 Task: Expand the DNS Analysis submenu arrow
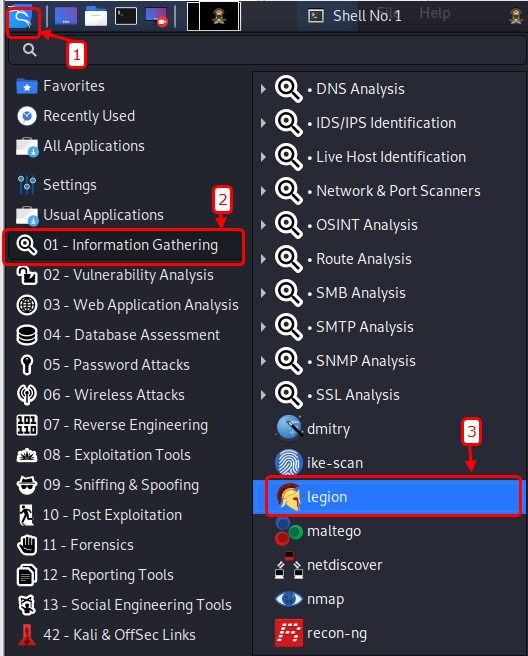click(263, 89)
